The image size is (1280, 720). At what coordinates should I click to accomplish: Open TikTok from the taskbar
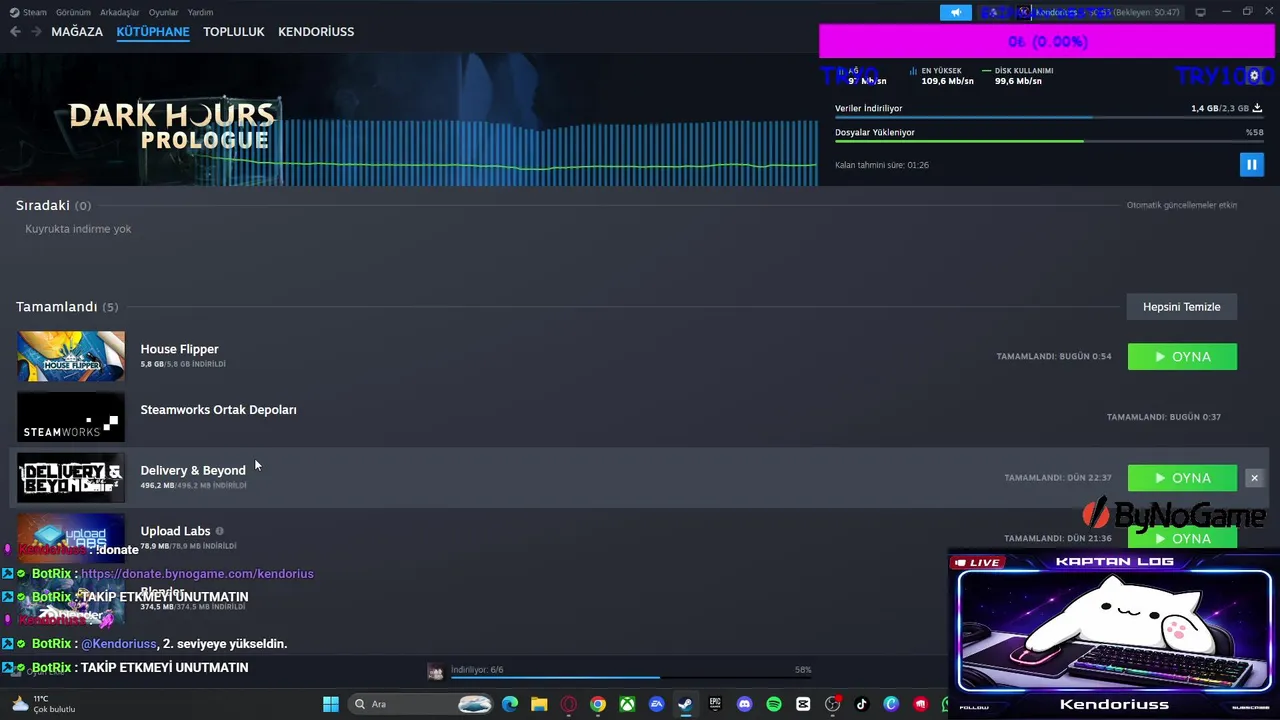pos(862,704)
